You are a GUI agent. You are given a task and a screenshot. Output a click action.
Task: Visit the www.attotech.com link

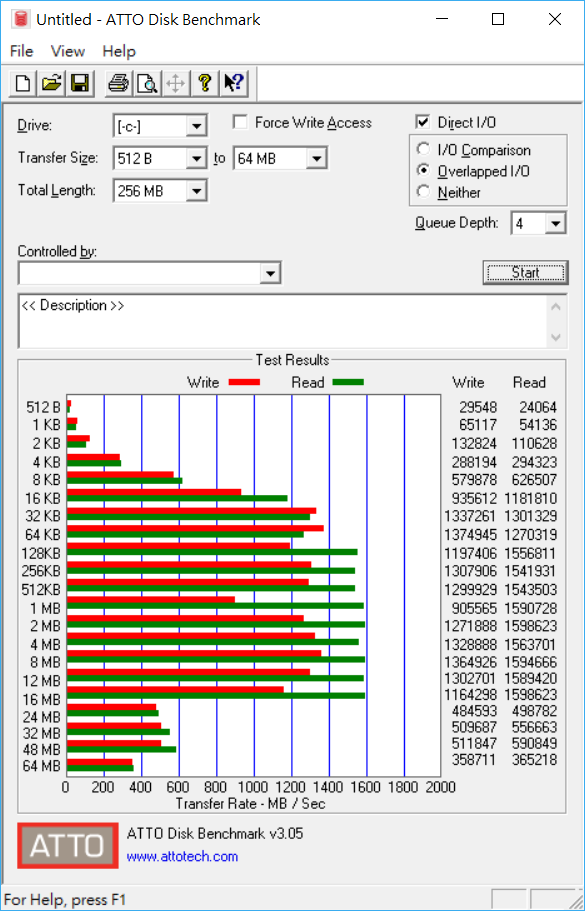coord(182,856)
